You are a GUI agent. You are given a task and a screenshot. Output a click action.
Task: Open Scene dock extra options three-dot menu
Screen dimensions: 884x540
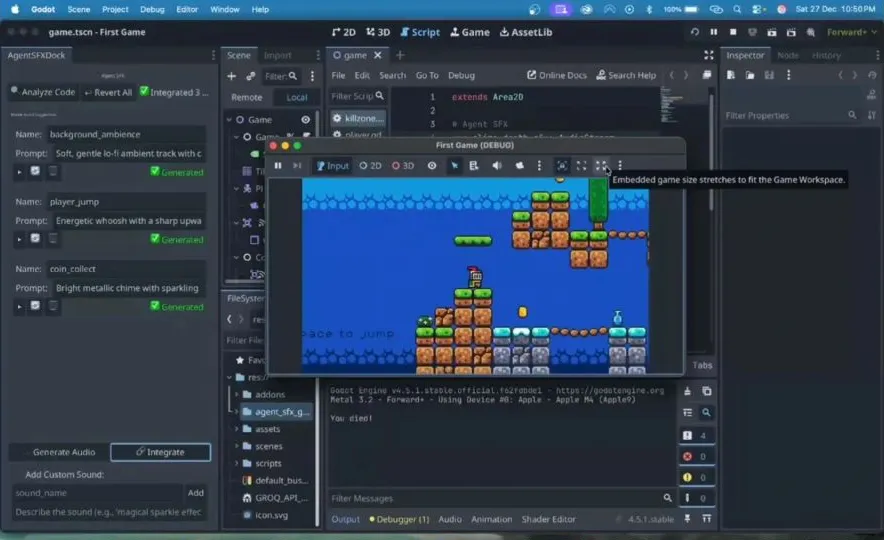[x=312, y=76]
